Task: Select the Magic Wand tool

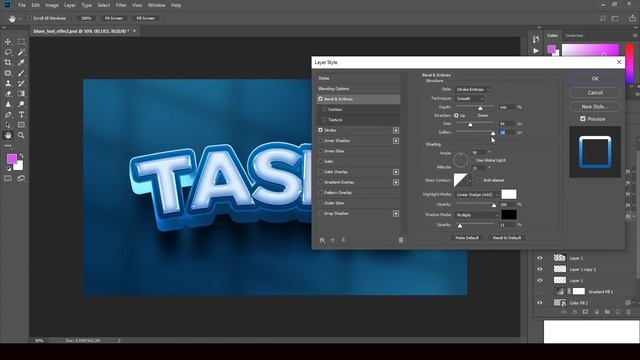Action: click(x=21, y=52)
